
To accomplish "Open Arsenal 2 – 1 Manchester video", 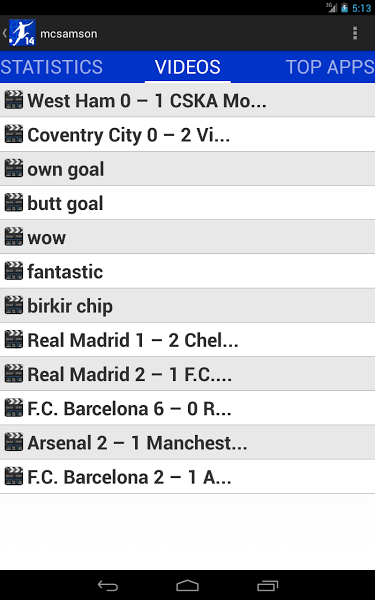I will point(188,443).
